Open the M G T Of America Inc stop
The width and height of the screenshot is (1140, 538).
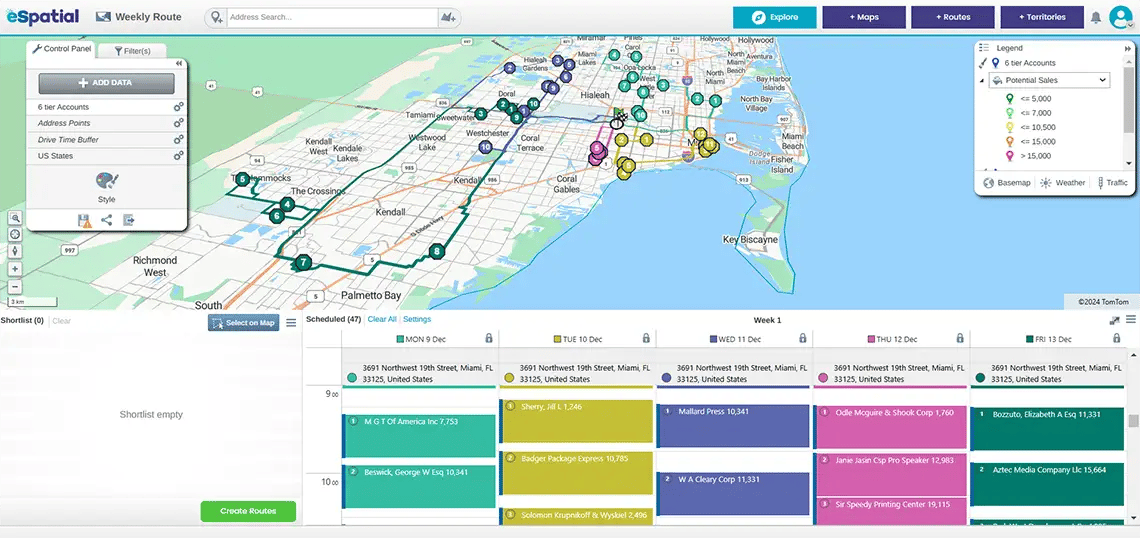420,436
